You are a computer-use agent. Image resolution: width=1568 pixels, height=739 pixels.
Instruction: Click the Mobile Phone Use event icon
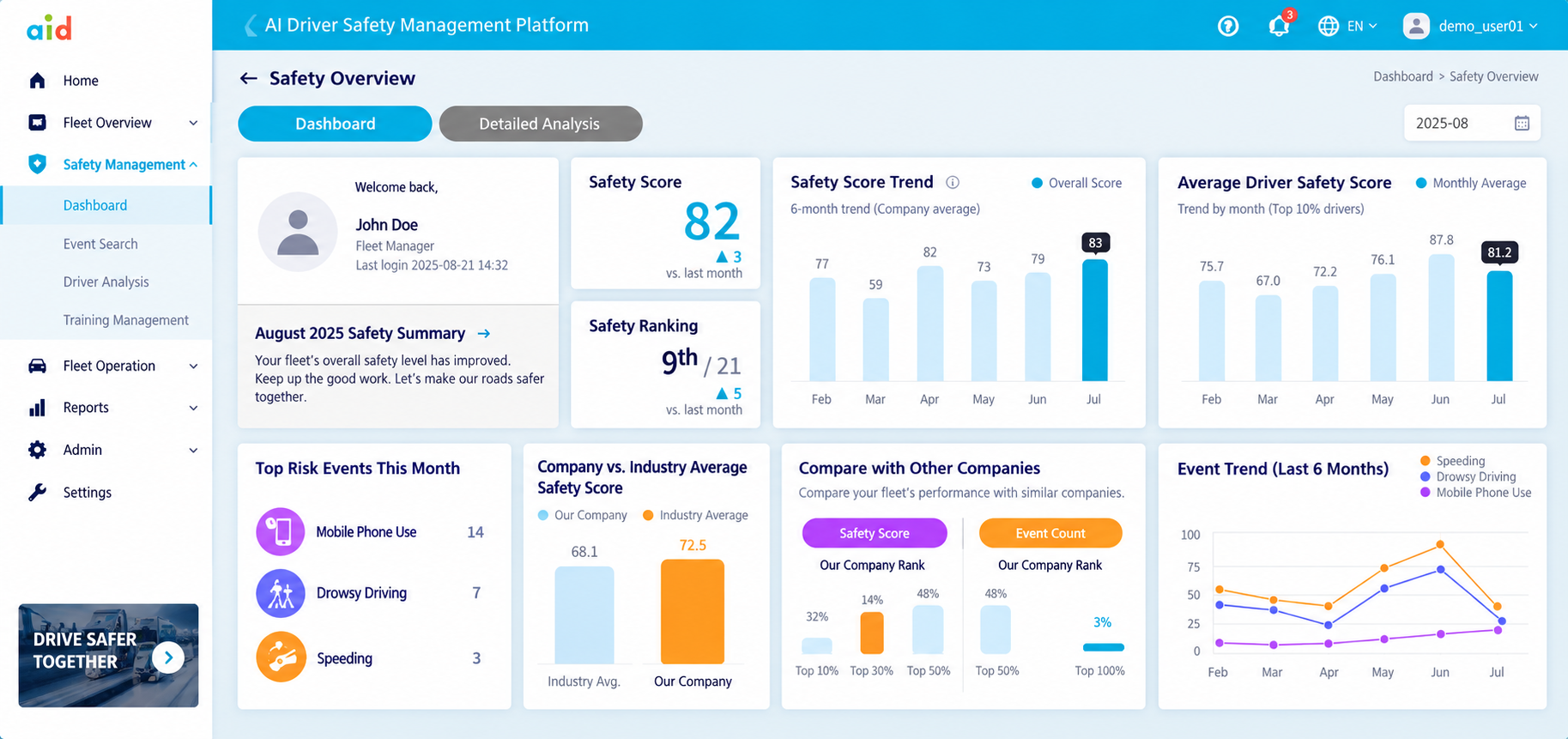[x=281, y=532]
